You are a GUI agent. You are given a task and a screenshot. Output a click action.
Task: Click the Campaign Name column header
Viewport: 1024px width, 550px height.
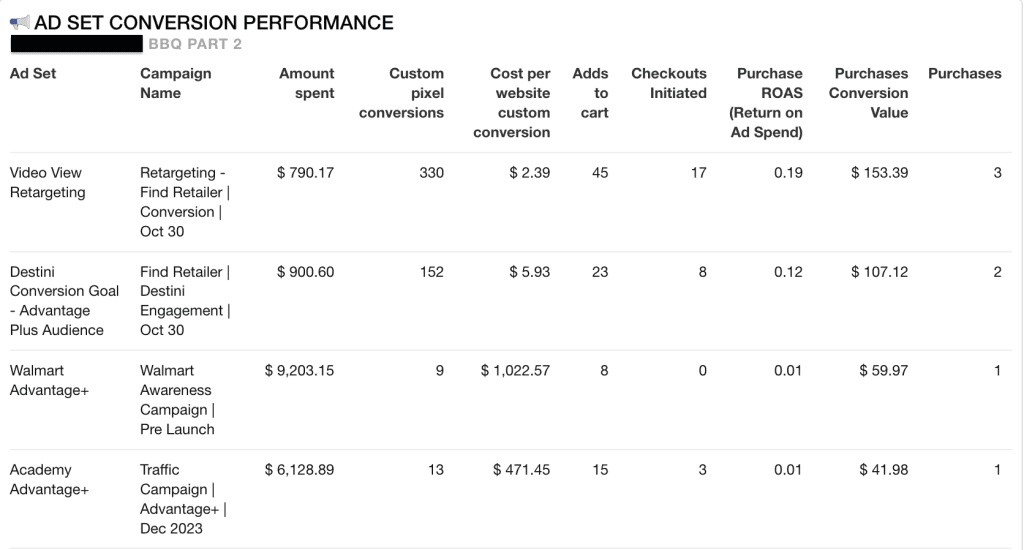click(x=176, y=83)
